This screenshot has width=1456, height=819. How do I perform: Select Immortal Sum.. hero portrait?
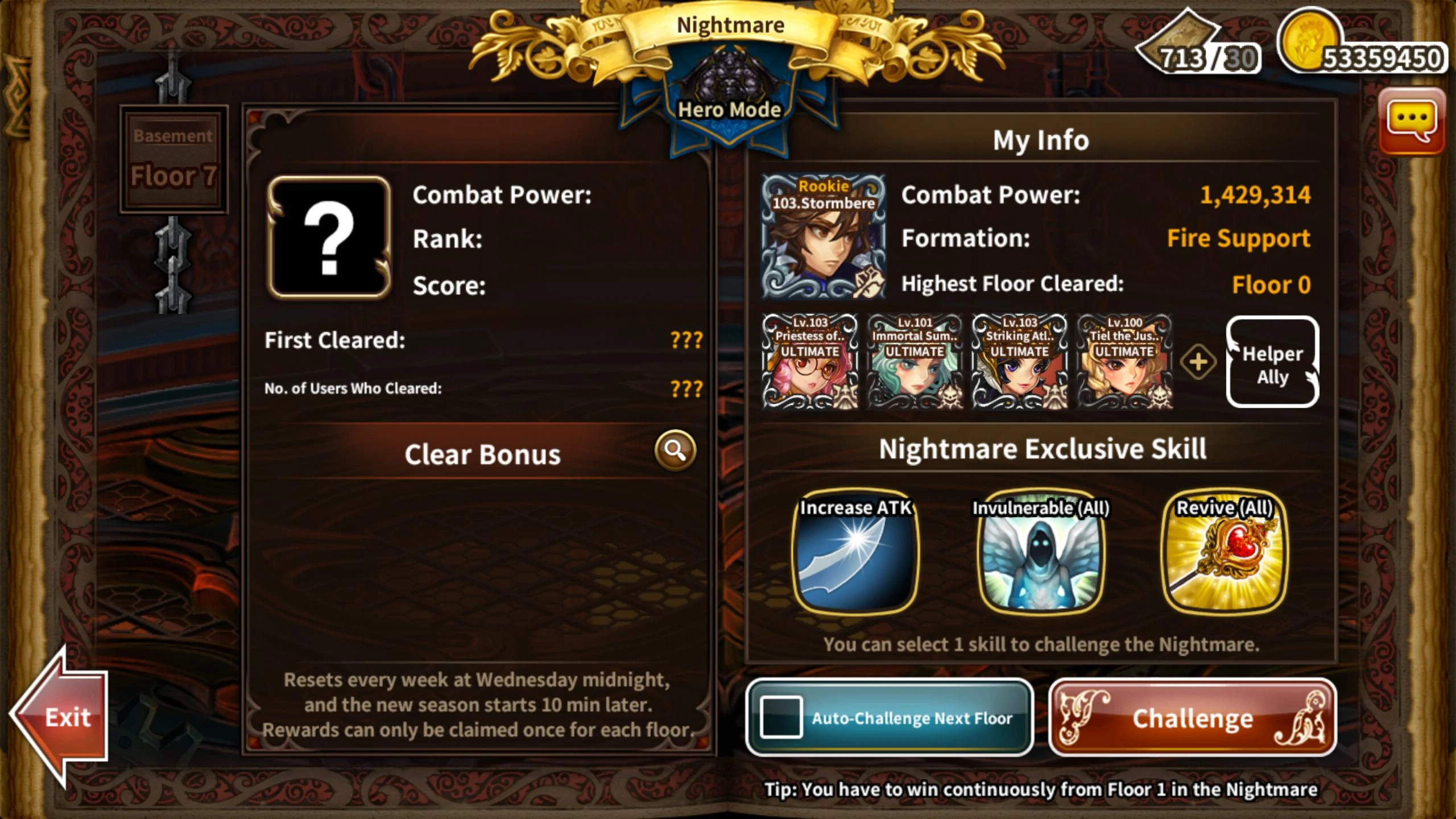(915, 361)
